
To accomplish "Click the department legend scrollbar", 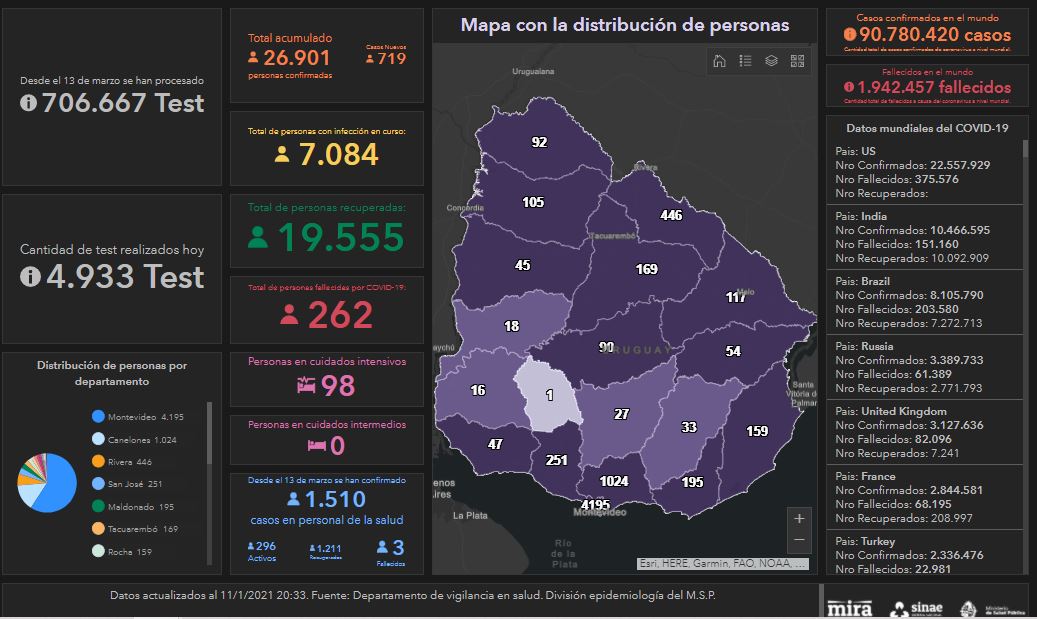I will (209, 435).
